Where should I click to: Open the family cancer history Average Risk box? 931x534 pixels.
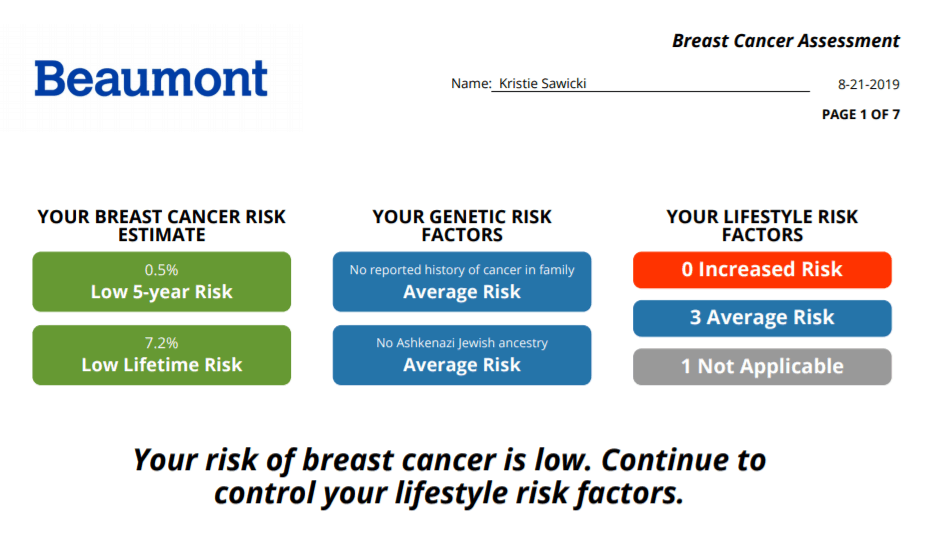point(462,282)
